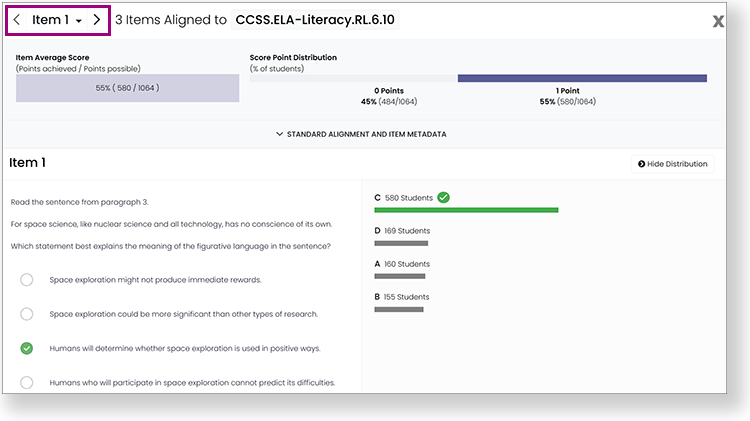Click the B 155 Students bar
Screen dimensions: 750x421
pyautogui.click(x=400, y=309)
